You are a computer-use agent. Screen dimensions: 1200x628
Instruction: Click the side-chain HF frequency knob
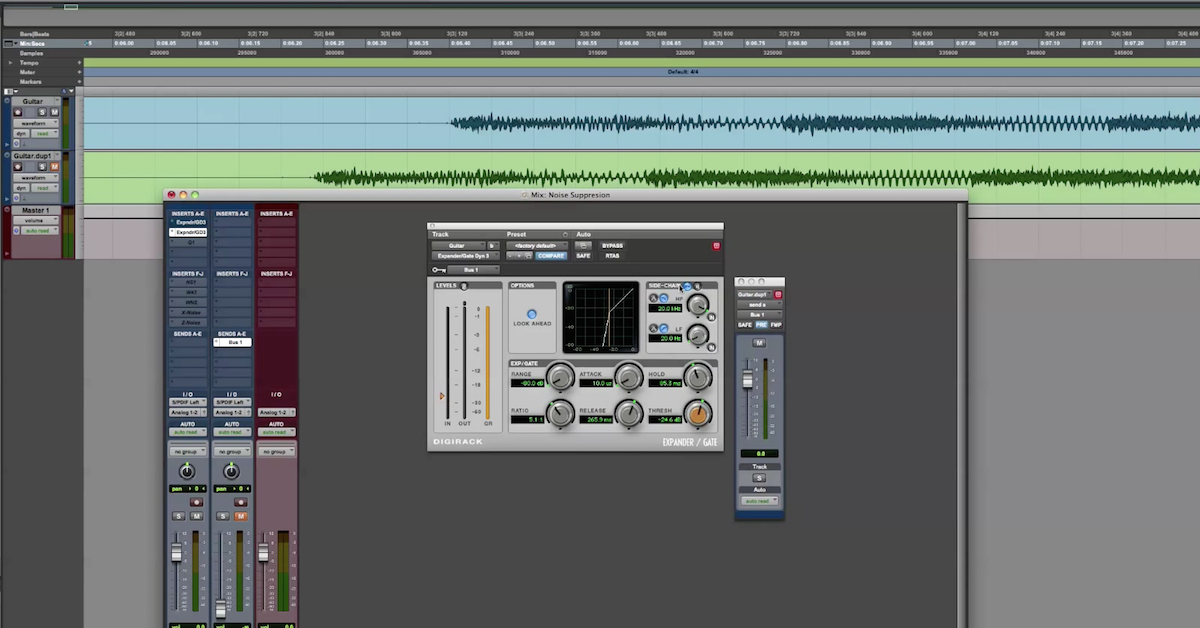[697, 303]
